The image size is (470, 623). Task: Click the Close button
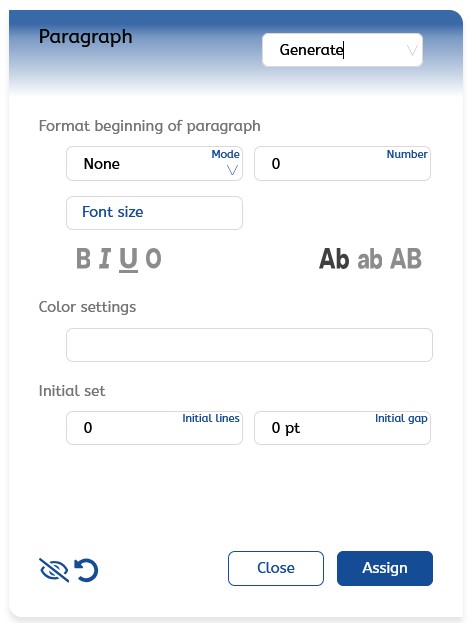point(276,568)
